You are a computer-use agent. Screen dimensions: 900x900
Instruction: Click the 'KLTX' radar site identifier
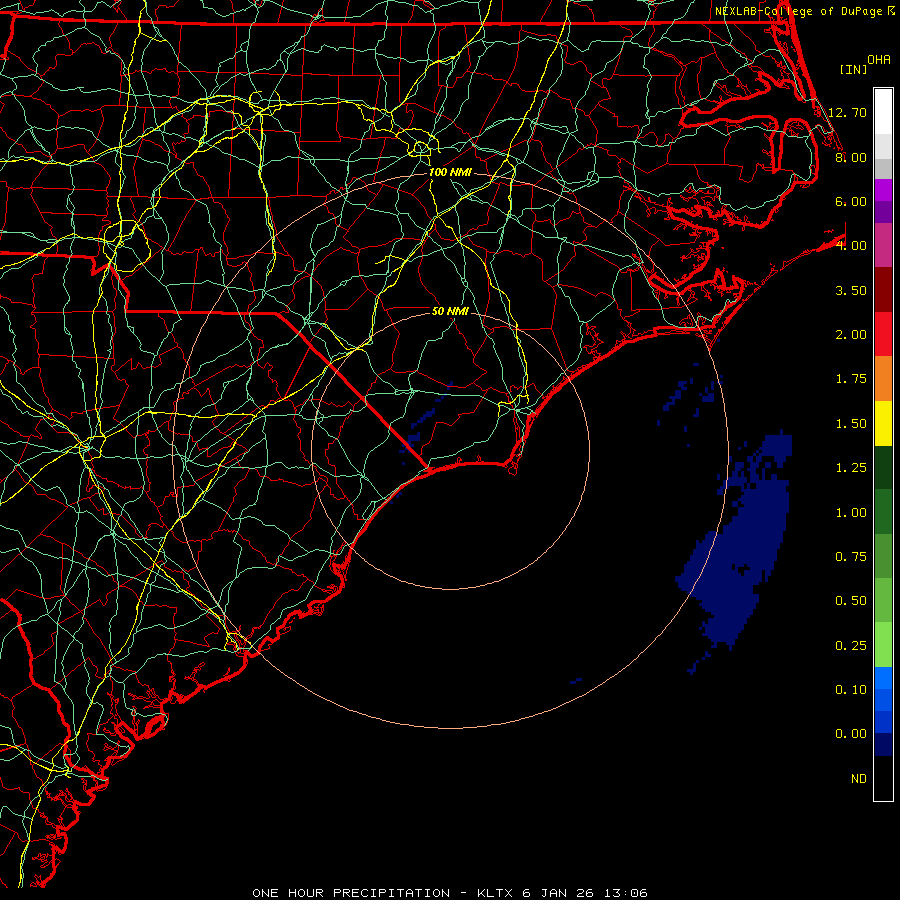click(495, 893)
